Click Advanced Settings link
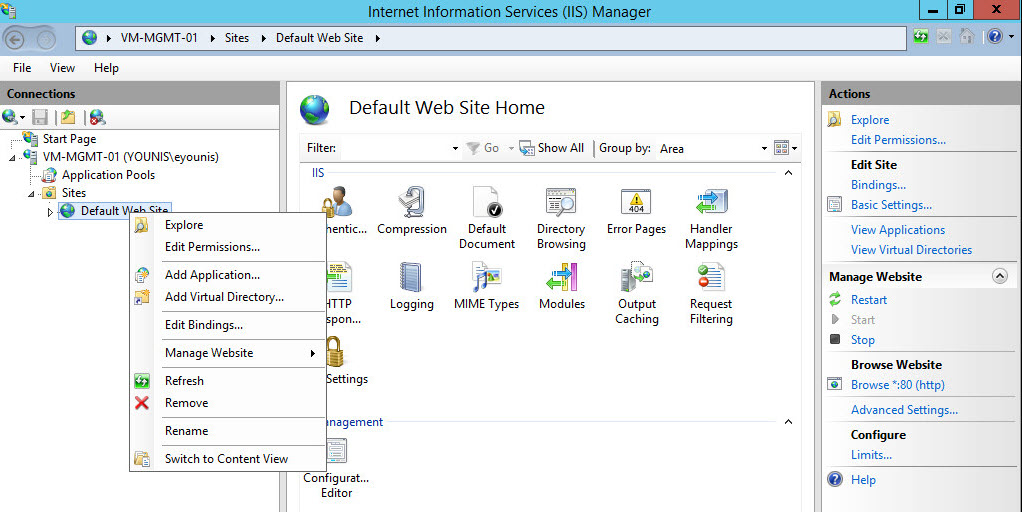This screenshot has width=1022, height=512. [904, 410]
